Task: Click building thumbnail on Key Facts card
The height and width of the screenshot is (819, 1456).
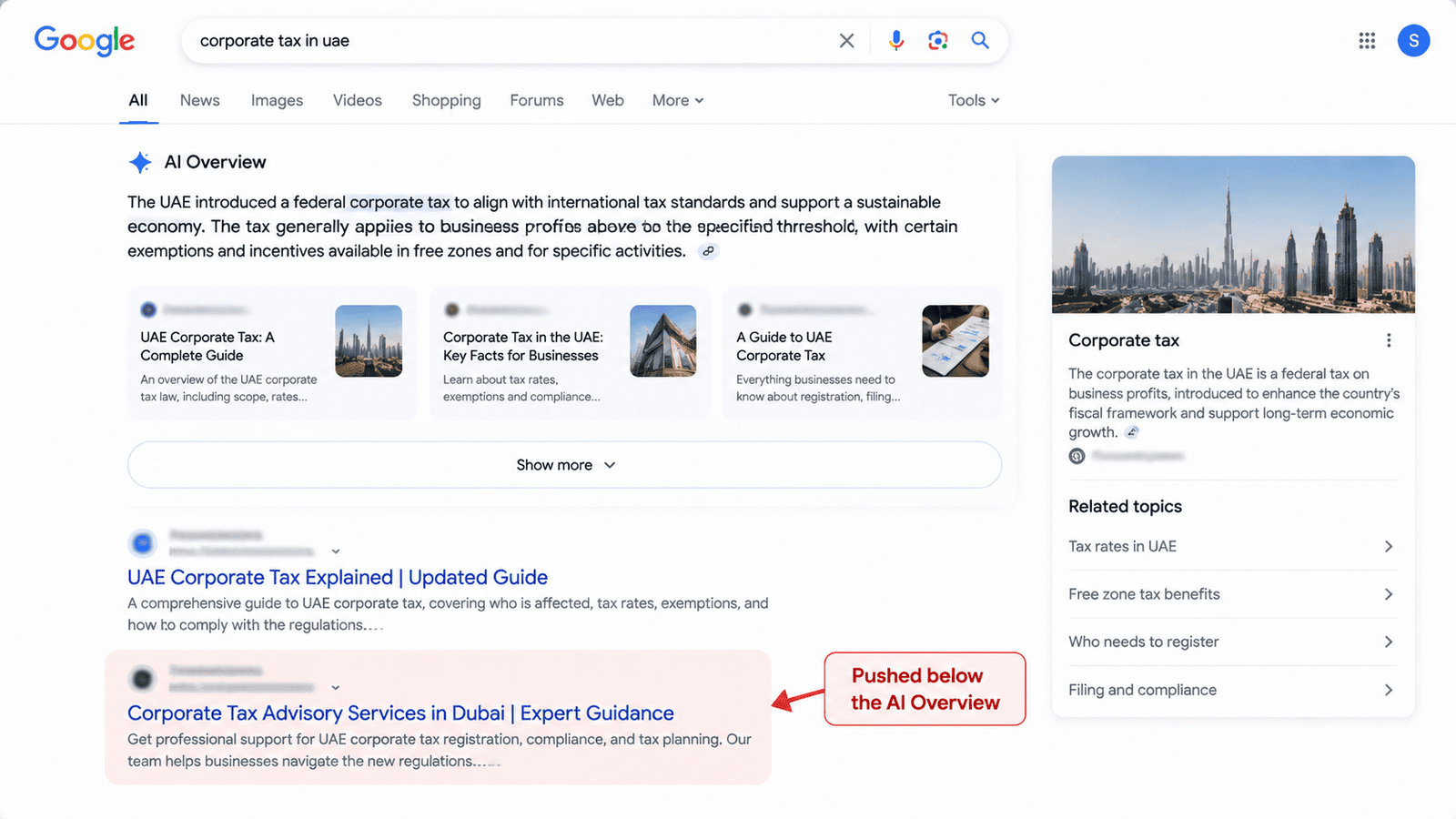Action: (x=663, y=341)
